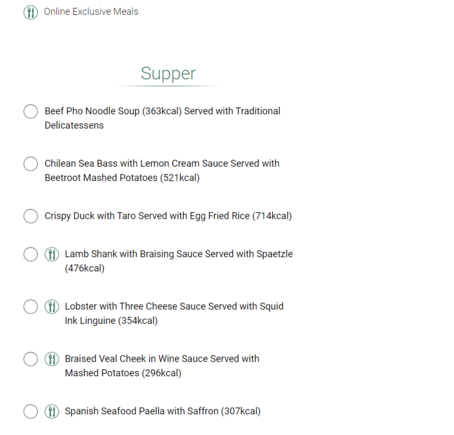Image resolution: width=454 pixels, height=435 pixels.
Task: Click Chilean Sea Bass meal description
Action: 162,170
